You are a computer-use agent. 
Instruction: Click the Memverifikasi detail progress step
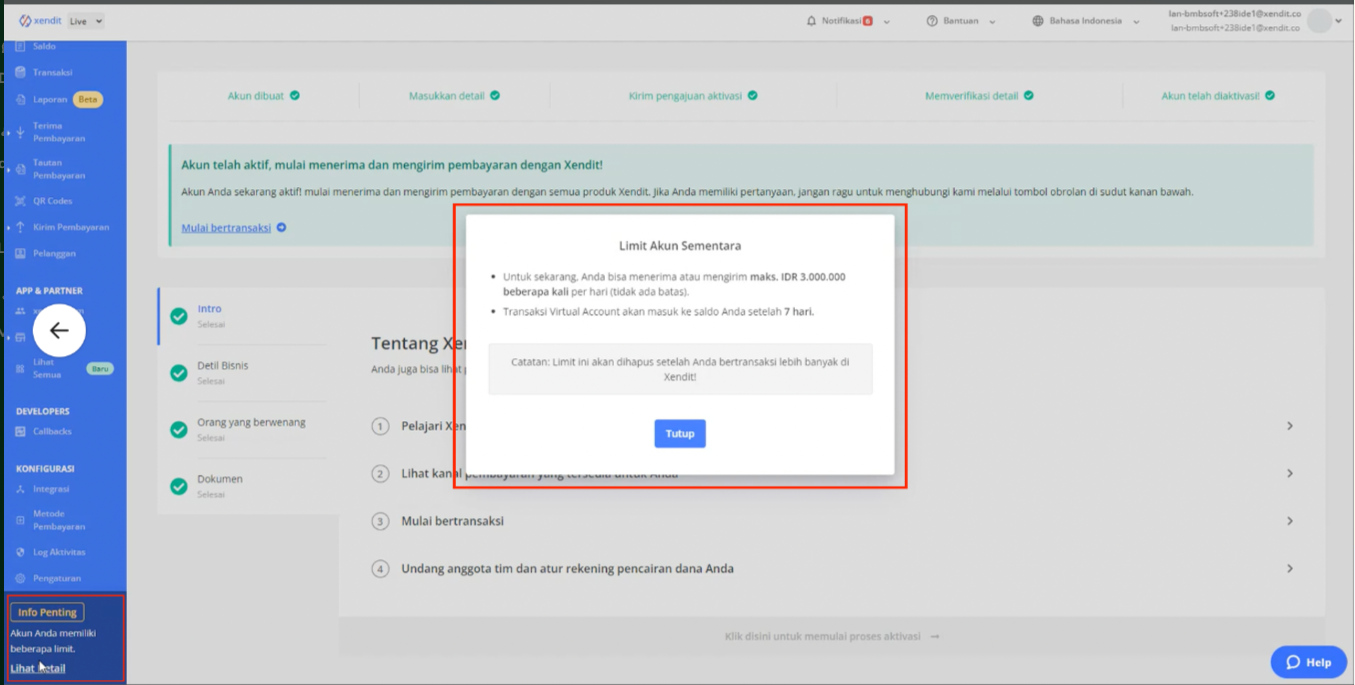pyautogui.click(x=979, y=96)
